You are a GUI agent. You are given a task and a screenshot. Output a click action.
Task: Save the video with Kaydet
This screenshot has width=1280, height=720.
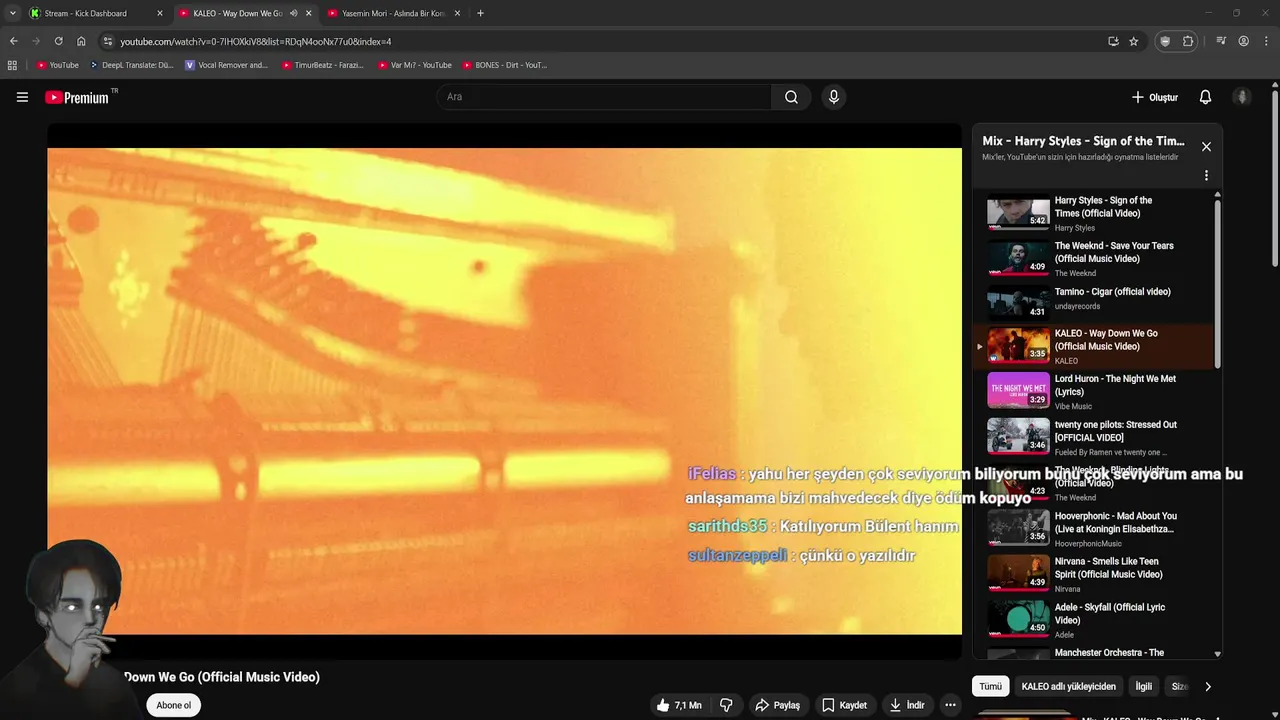844,705
